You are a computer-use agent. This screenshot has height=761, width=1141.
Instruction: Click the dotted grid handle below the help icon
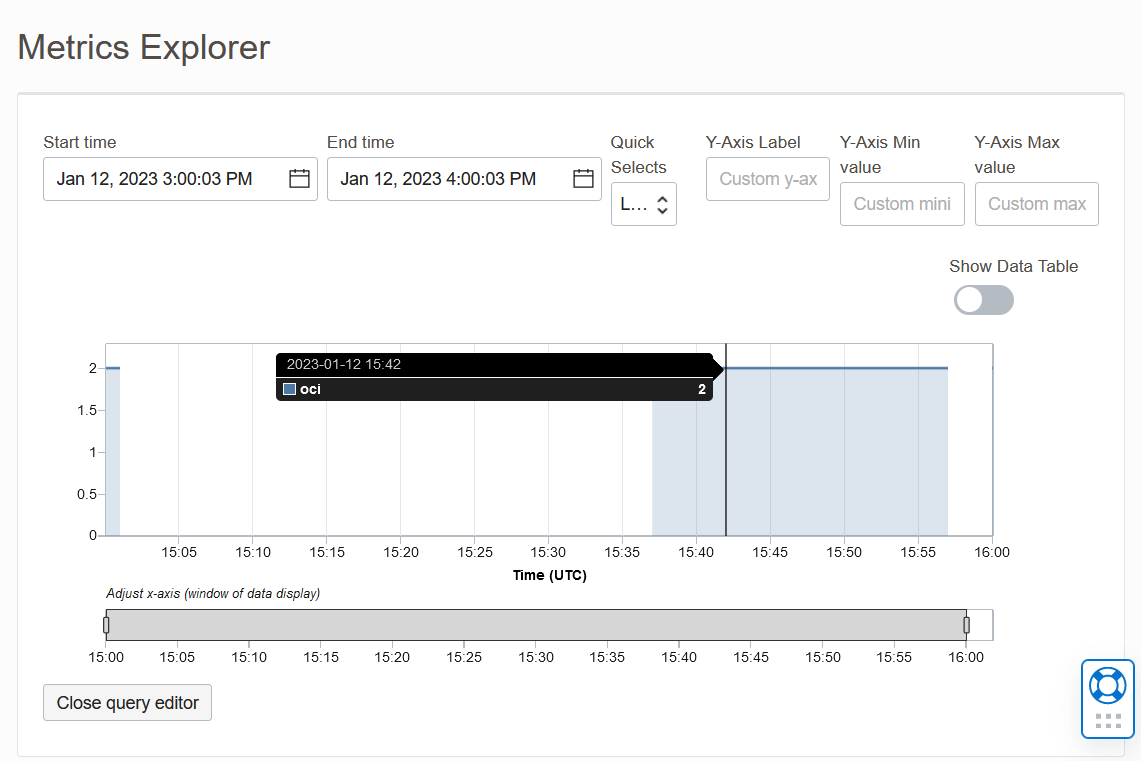tap(1108, 718)
